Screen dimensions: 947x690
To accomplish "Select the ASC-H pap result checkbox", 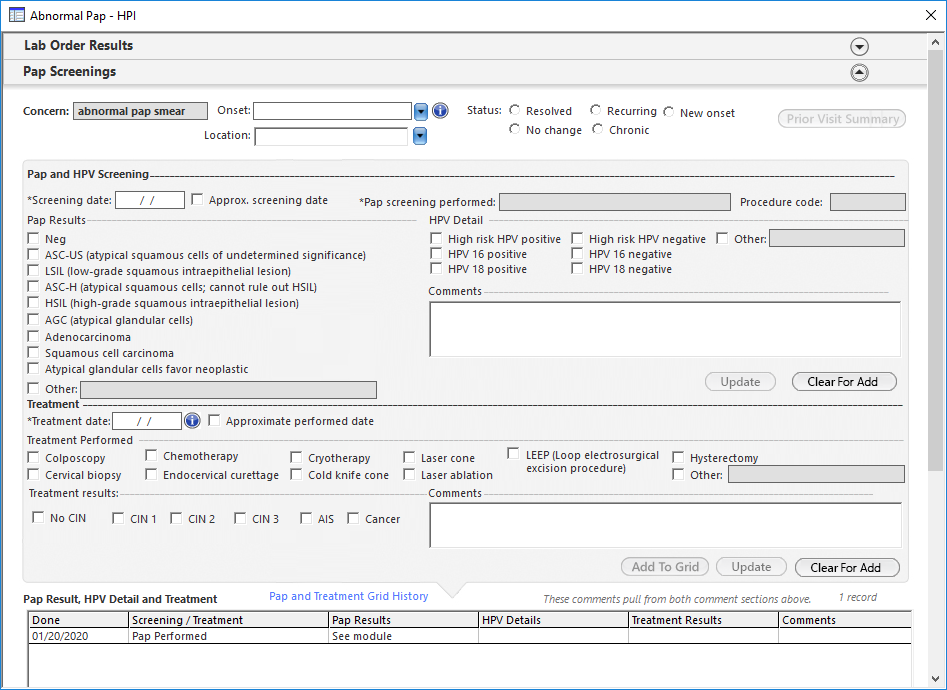I will pyautogui.click(x=33, y=286).
